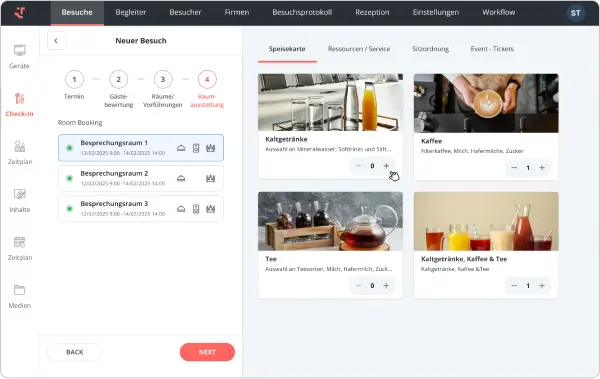This screenshot has height=379, width=600.
Task: Decrease Kaltgetränke quantity with minus
Action: pyautogui.click(x=358, y=166)
